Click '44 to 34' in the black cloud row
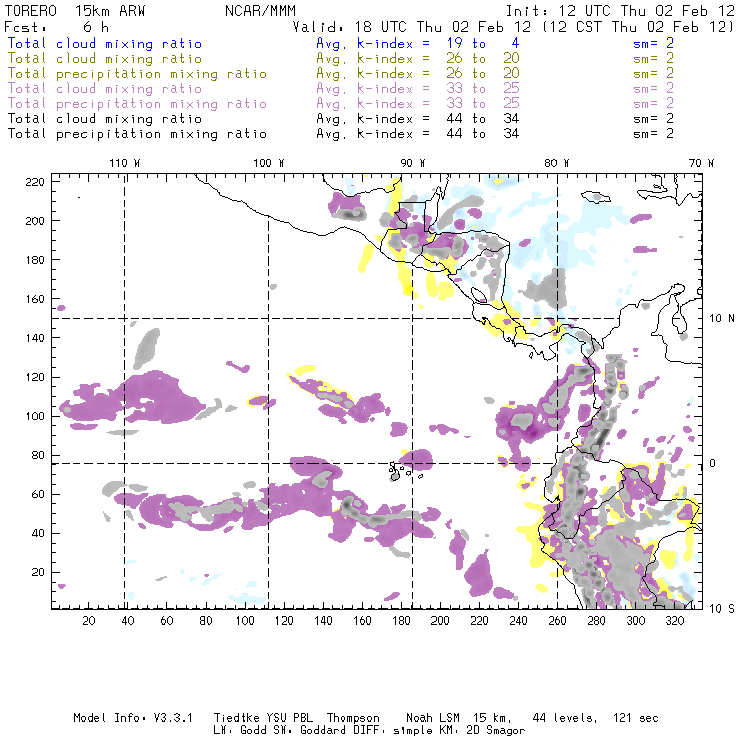740x740 pixels. pyautogui.click(x=483, y=118)
